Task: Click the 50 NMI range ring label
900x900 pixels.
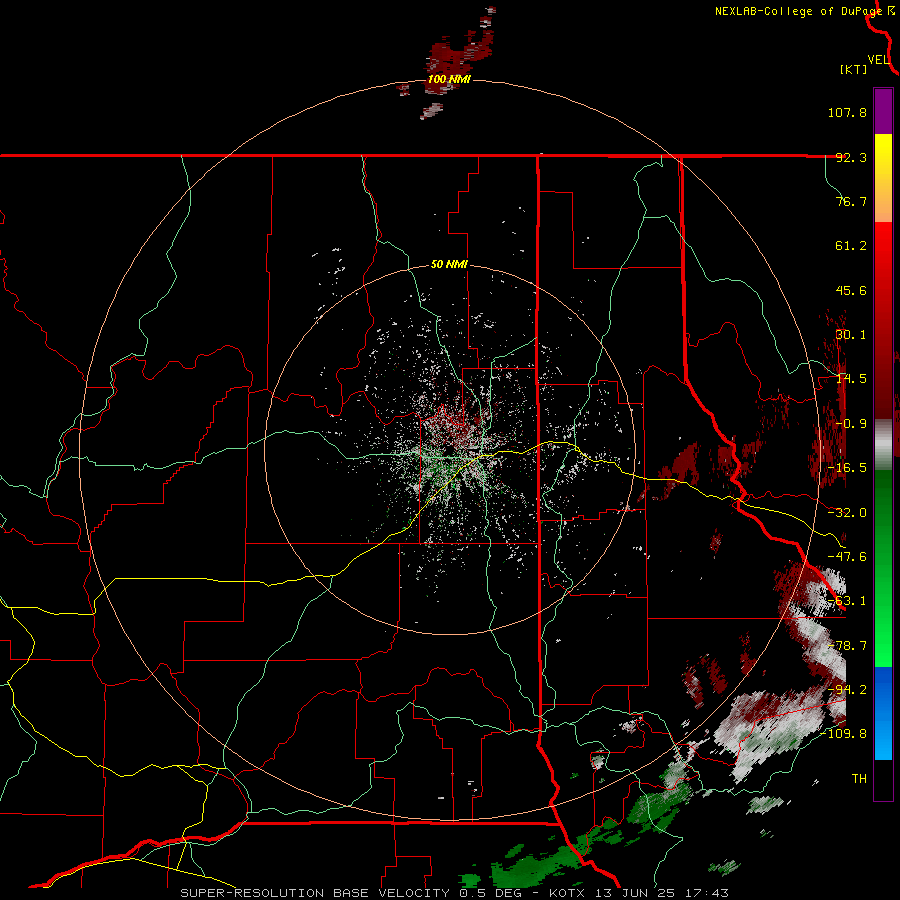Action: click(x=449, y=265)
